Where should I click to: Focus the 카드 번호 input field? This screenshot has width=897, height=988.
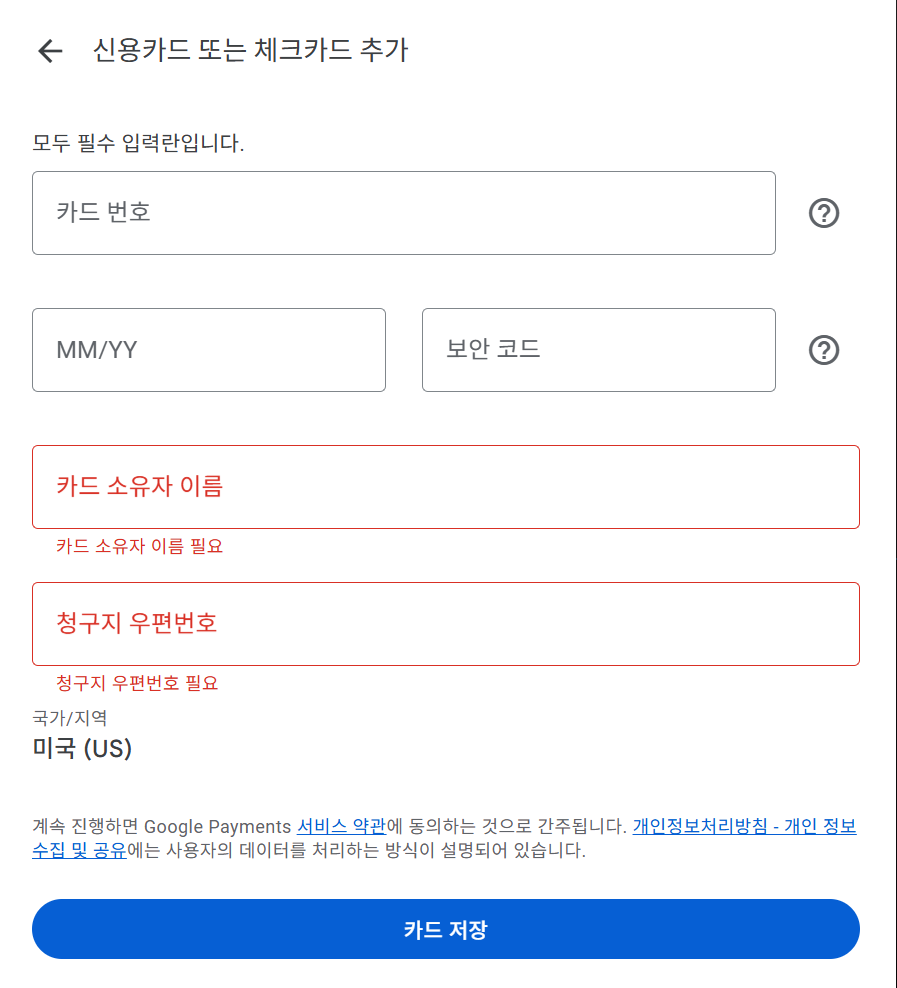(x=403, y=213)
